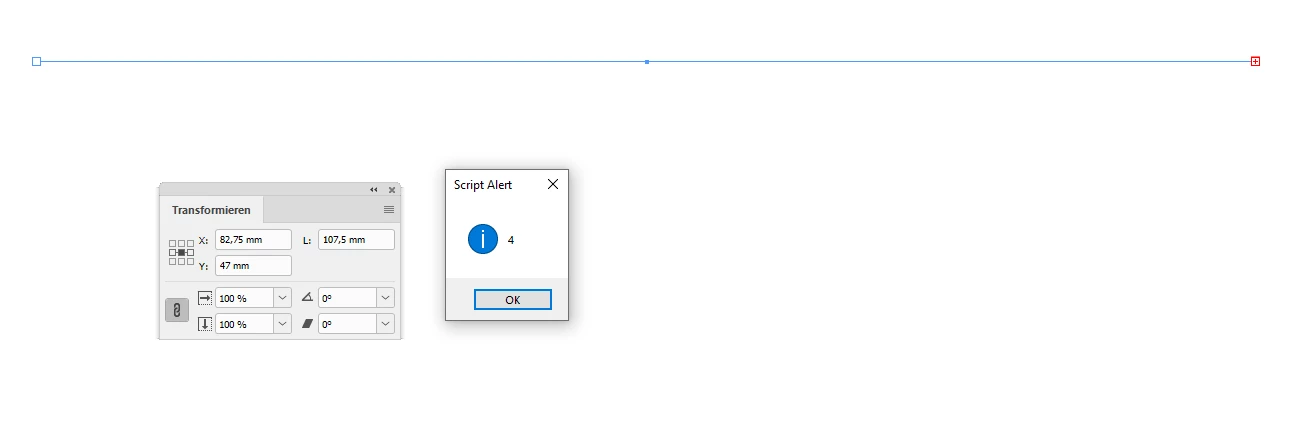Select the center reference point

[x=181, y=252]
